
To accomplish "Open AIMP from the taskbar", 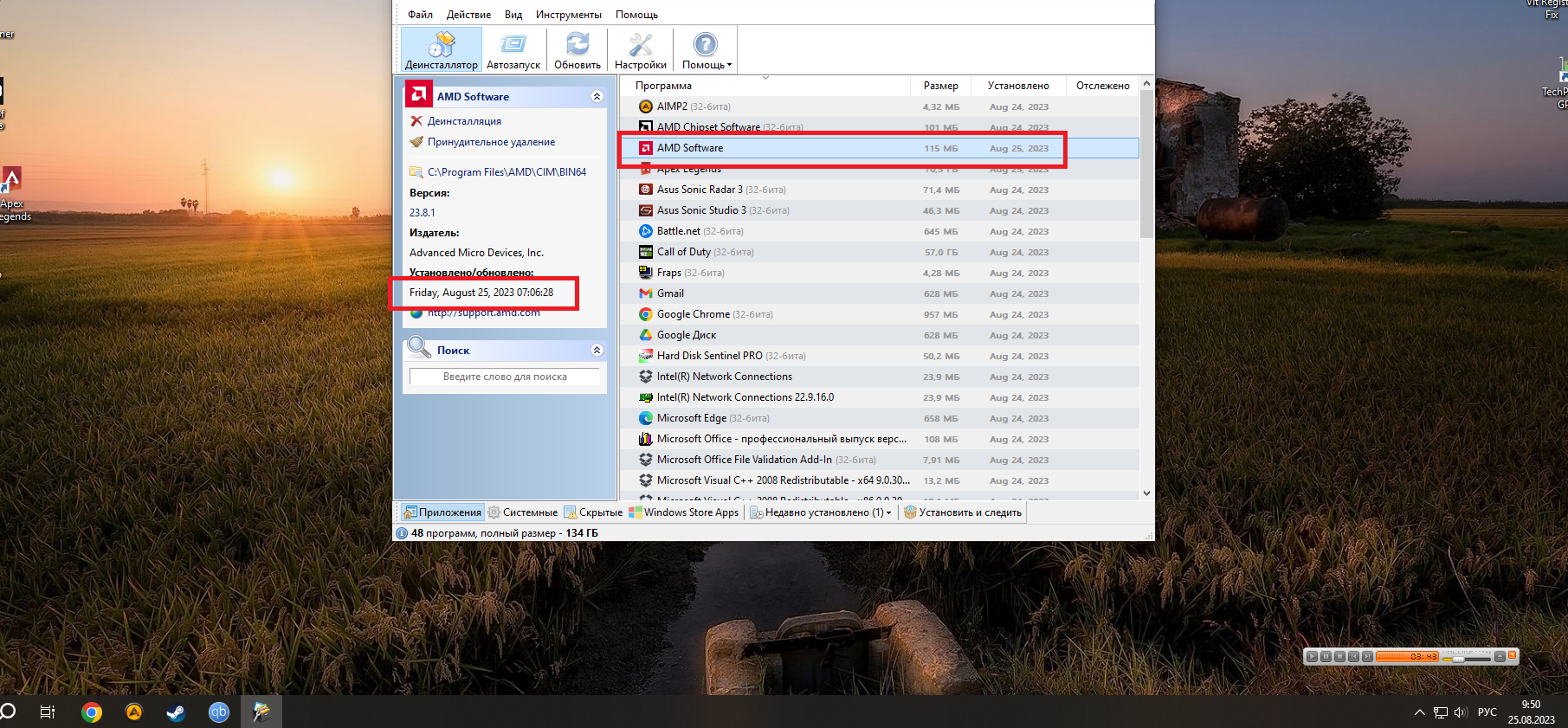I will [134, 712].
